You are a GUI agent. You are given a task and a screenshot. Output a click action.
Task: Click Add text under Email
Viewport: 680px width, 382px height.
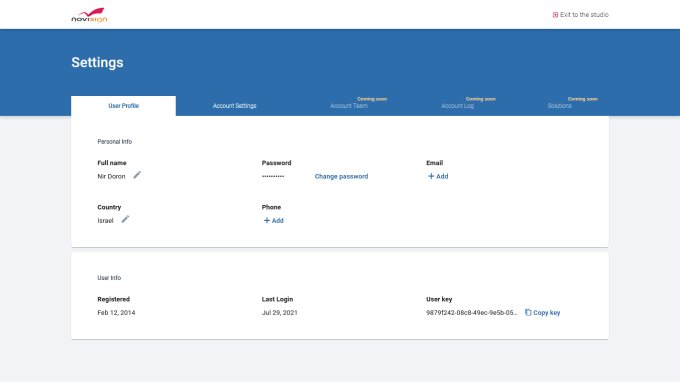click(x=442, y=176)
